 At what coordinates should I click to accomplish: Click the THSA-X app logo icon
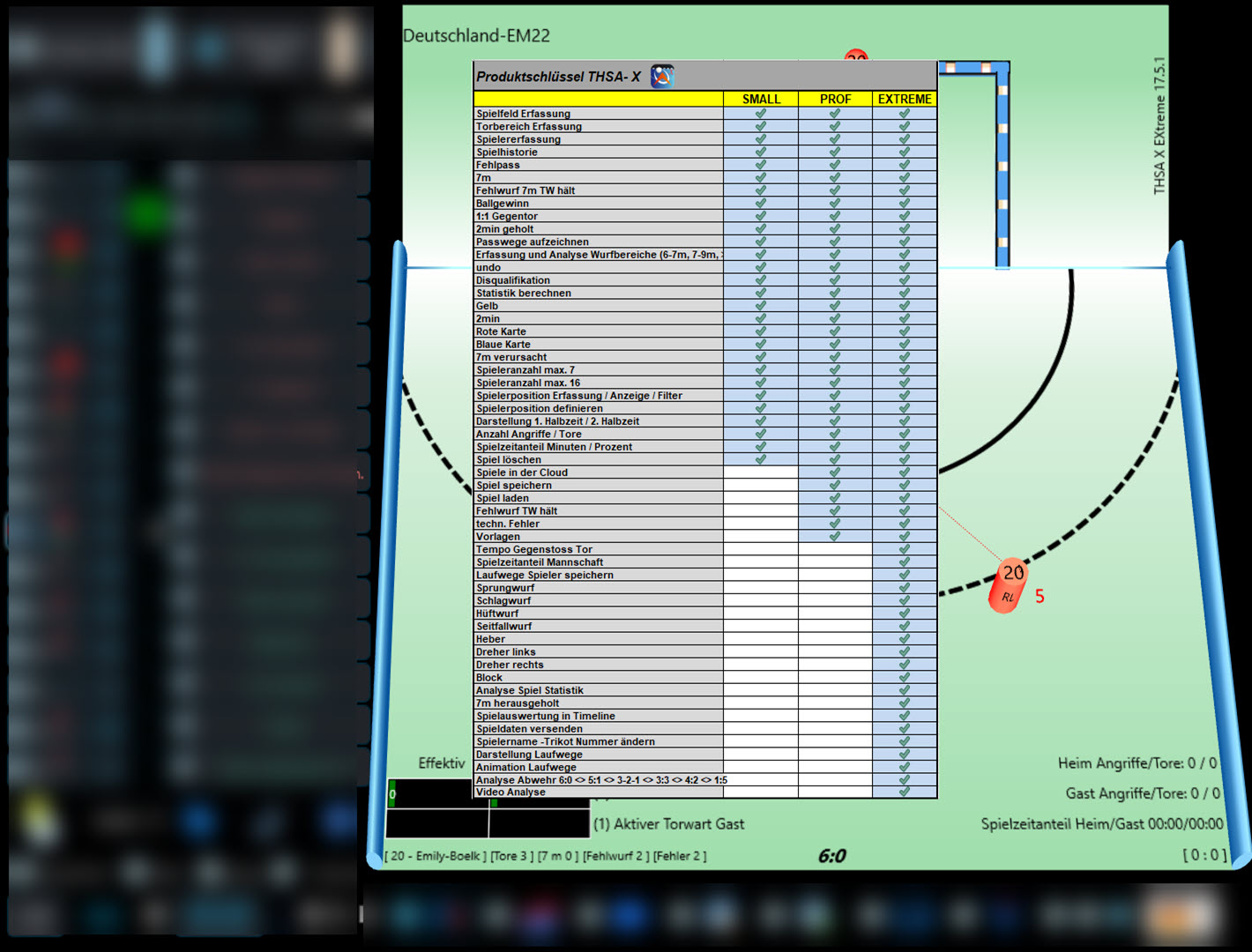662,77
